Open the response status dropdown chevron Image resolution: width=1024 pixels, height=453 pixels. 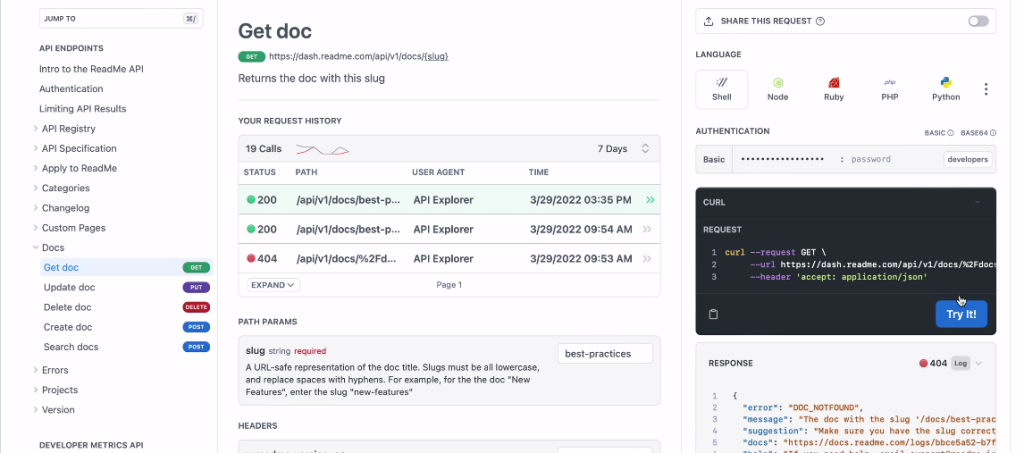coord(979,364)
